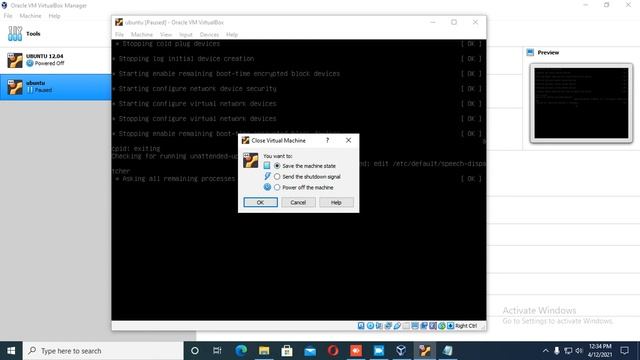The height and width of the screenshot is (360, 640).
Task: Open Task View on taskbar
Action: coord(217,351)
